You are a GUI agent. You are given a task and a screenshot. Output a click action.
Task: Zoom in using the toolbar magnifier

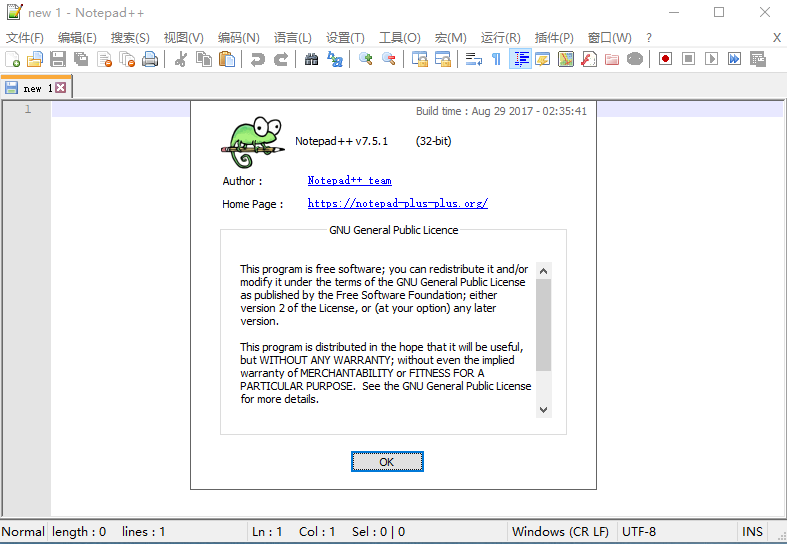point(365,59)
